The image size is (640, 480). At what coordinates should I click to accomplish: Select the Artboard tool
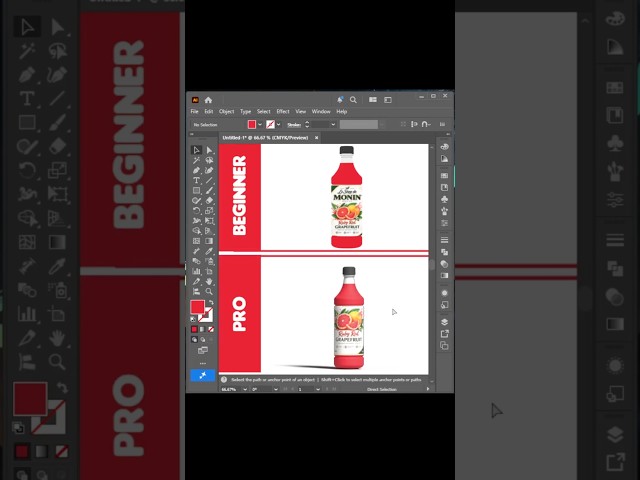click(x=209, y=271)
